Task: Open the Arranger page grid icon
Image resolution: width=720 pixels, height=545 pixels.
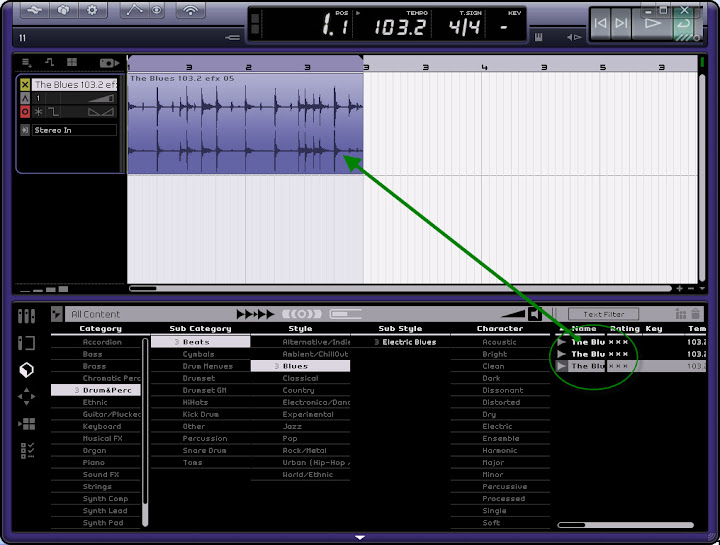Action: (x=27, y=423)
